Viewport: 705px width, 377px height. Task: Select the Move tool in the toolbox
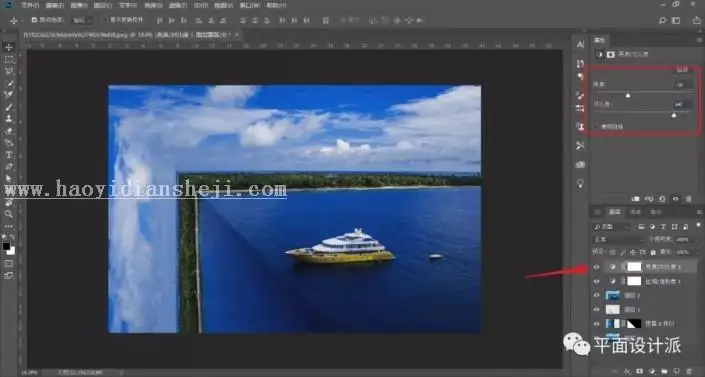pos(9,47)
